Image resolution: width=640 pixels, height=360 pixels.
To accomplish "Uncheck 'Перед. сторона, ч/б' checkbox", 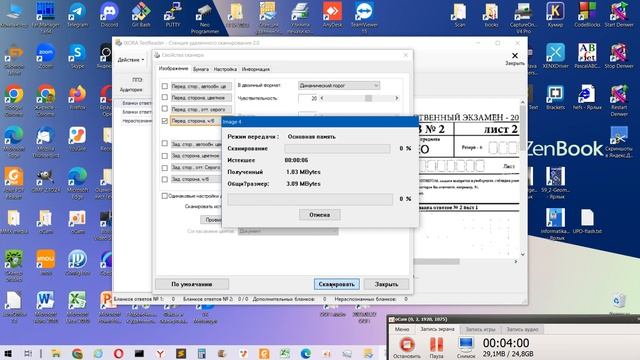I will coord(164,121).
